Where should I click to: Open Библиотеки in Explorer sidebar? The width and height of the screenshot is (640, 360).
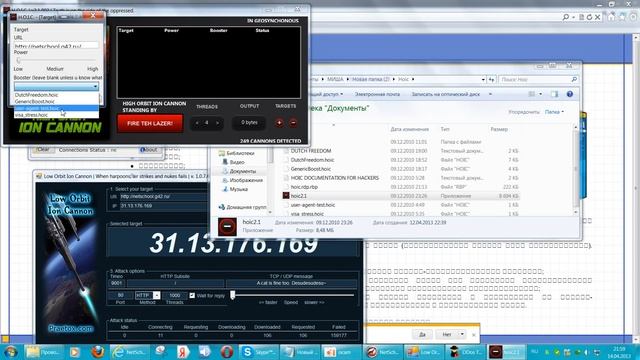[240, 153]
